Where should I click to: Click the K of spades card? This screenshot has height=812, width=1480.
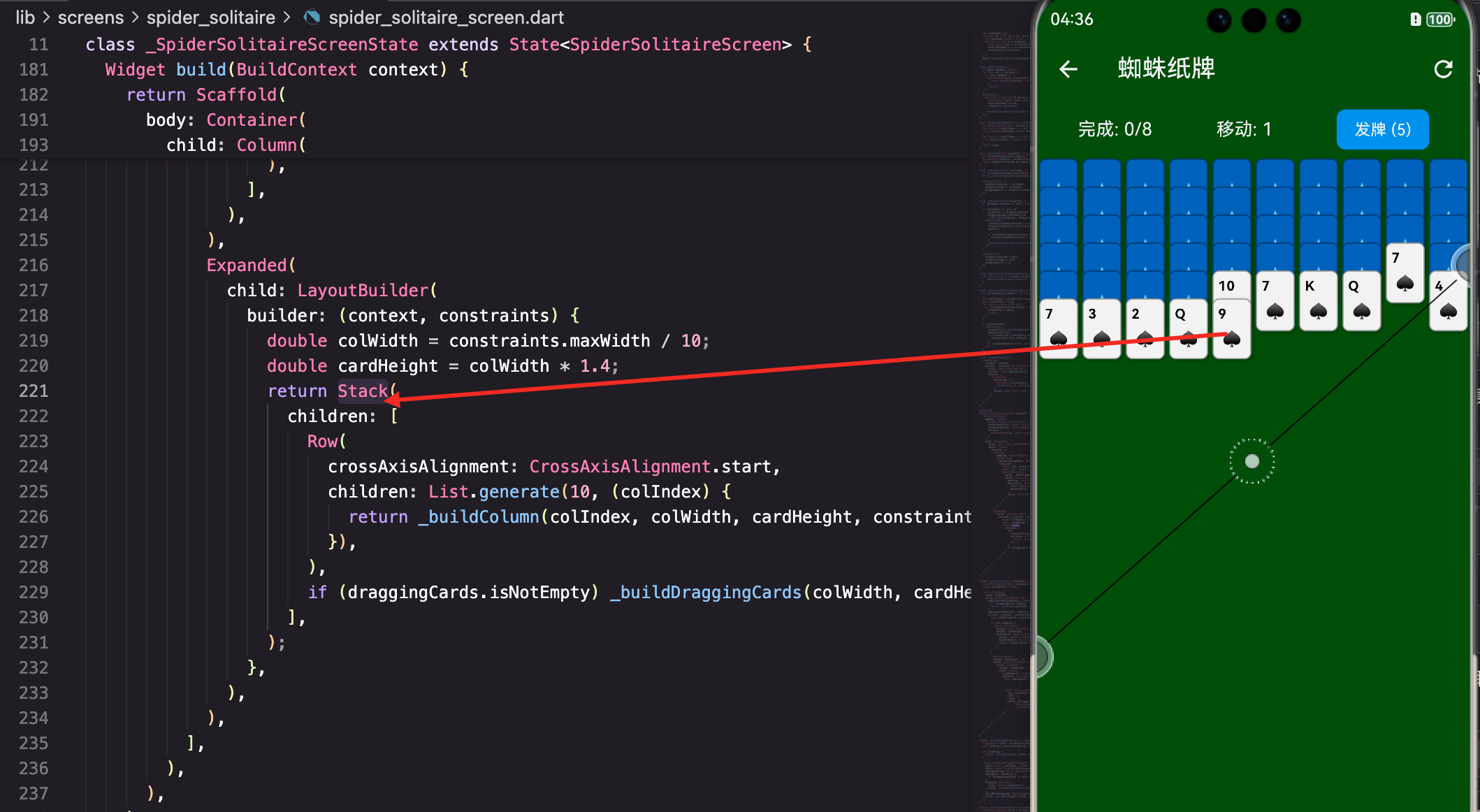pyautogui.click(x=1318, y=302)
